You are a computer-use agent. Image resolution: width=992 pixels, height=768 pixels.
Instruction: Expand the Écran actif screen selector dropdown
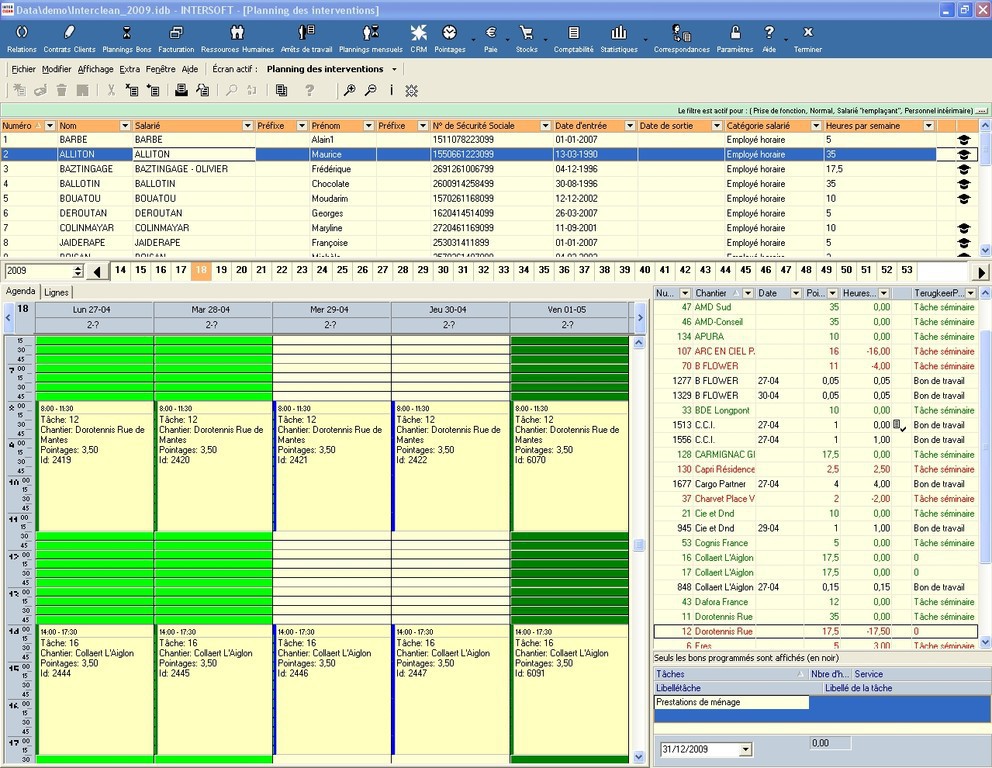(394, 69)
